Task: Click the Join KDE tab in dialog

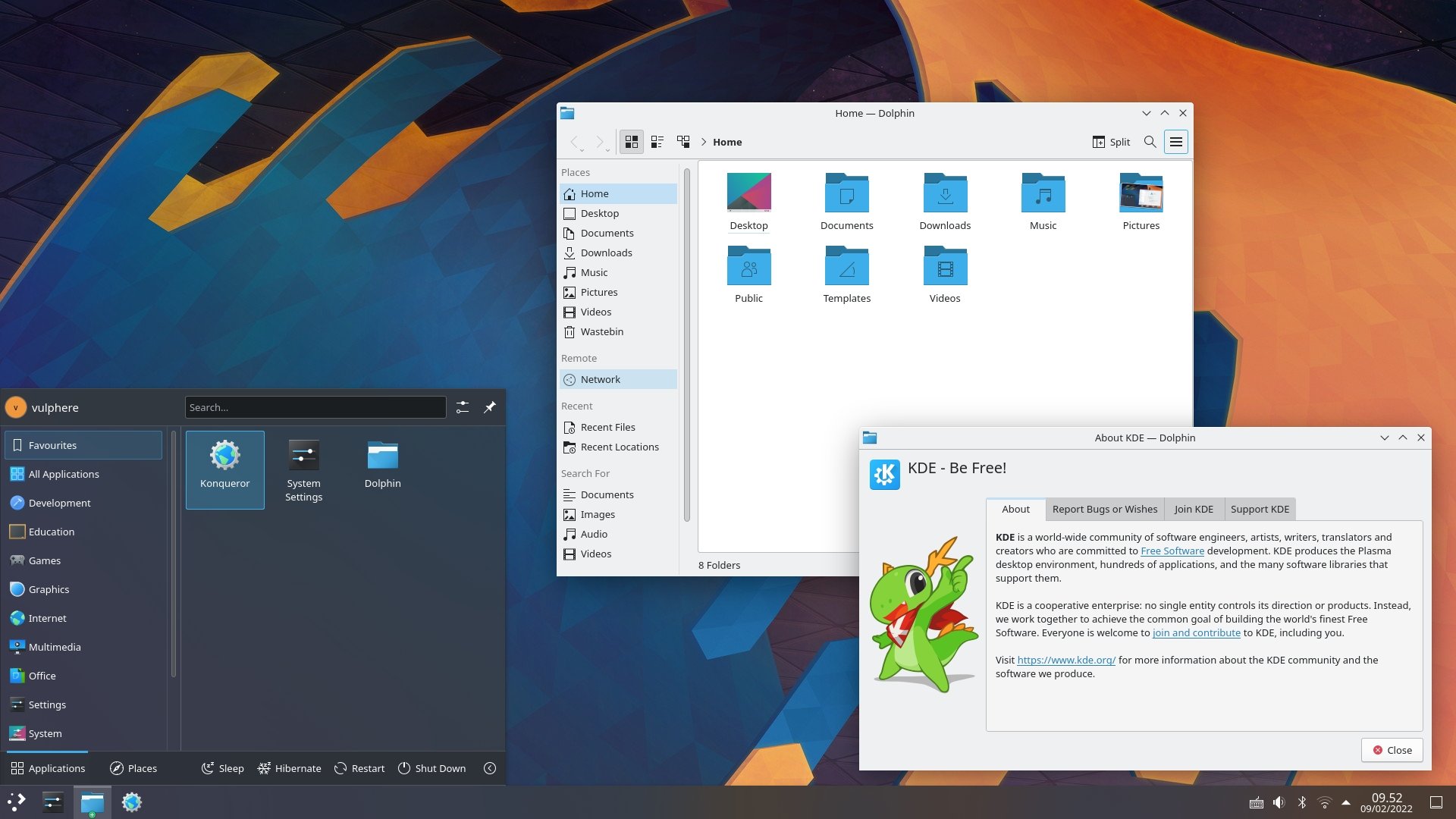Action: (1193, 509)
